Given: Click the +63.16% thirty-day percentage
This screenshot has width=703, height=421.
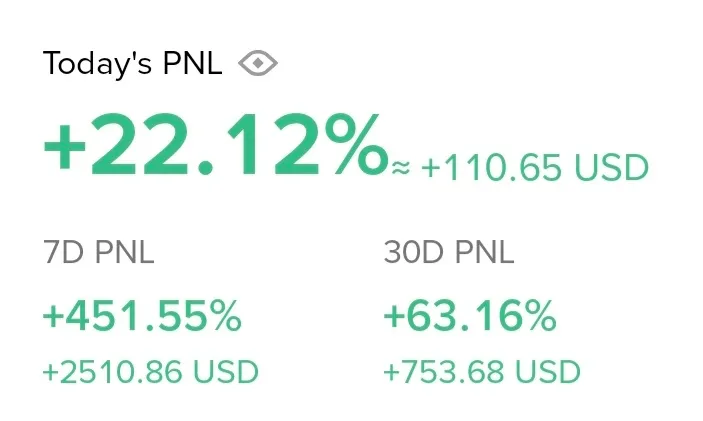Looking at the screenshot, I should [469, 317].
